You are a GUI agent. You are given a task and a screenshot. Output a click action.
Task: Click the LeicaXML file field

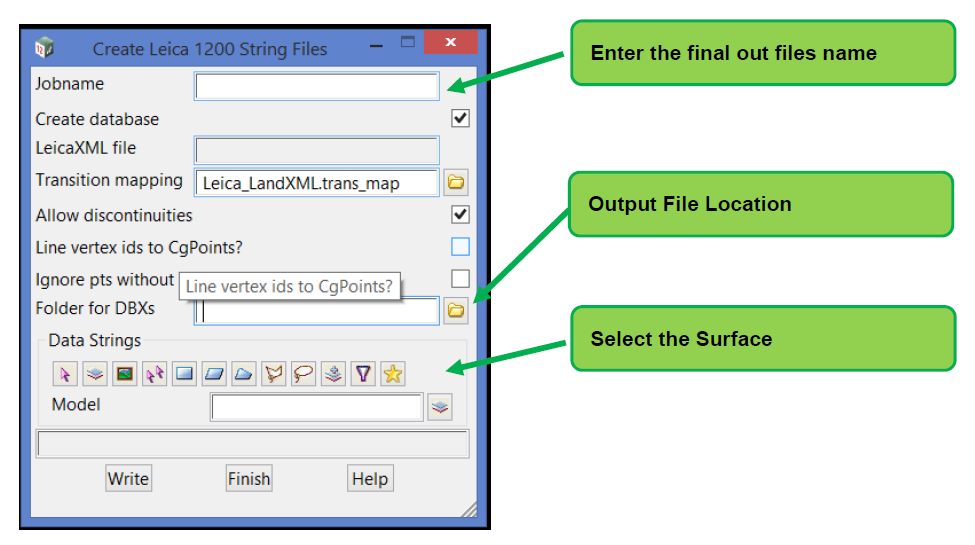point(317,150)
